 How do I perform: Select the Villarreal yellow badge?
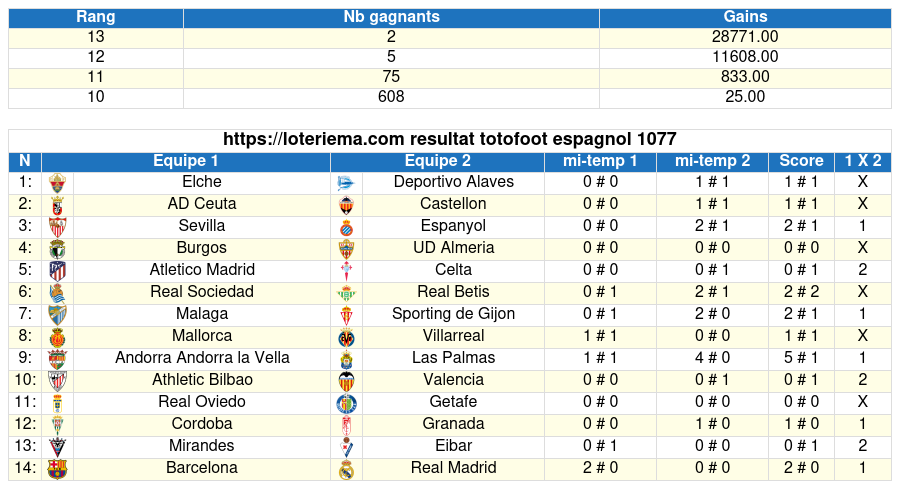point(346,338)
